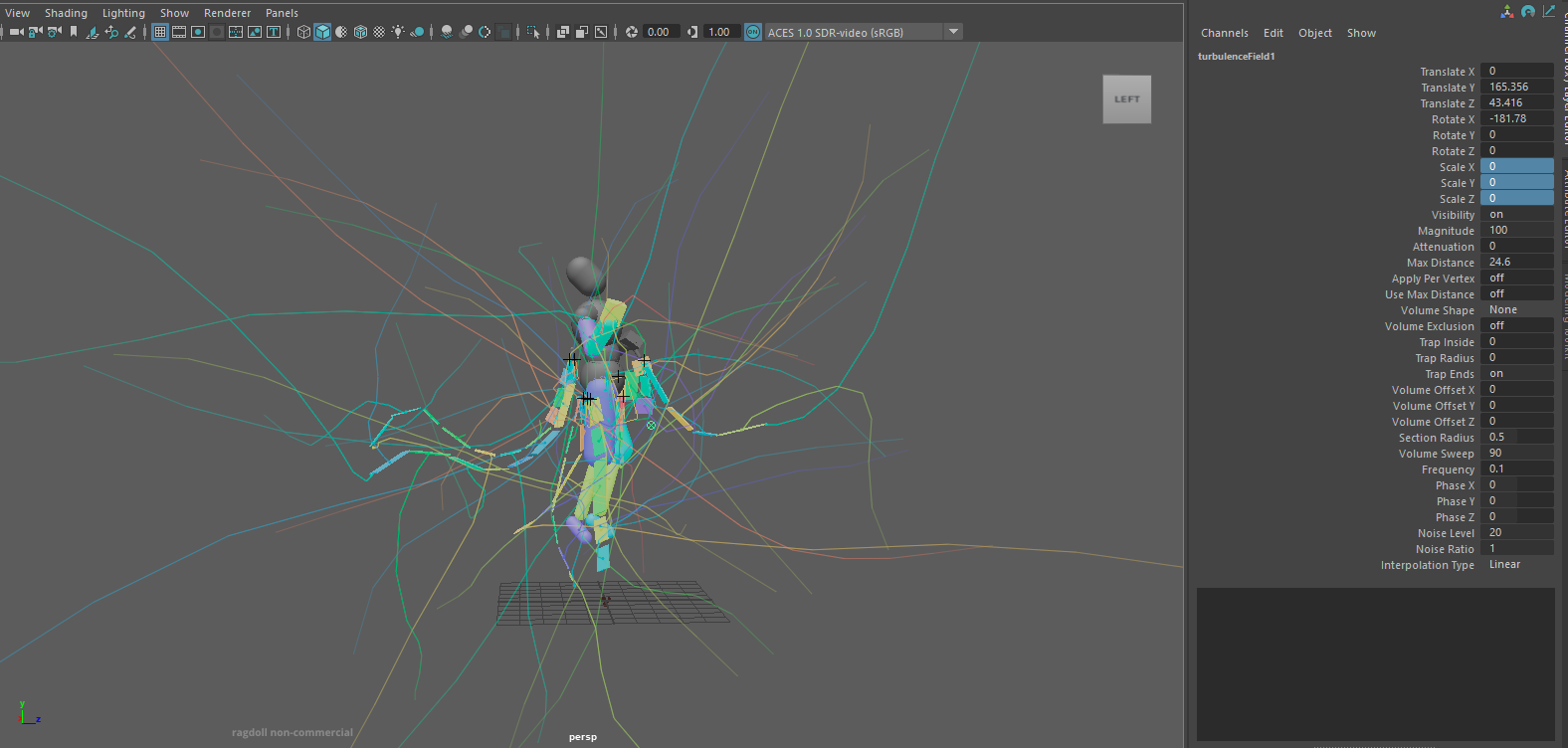
Task: Click the camera Bookmarks icon
Action: (74, 32)
